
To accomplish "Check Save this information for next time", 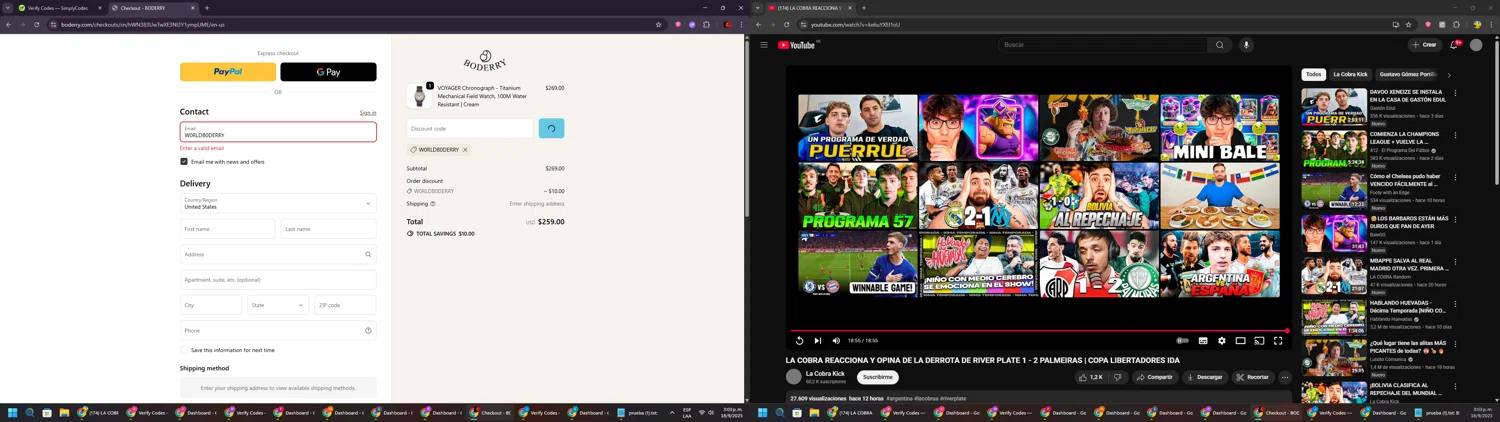I will (184, 350).
